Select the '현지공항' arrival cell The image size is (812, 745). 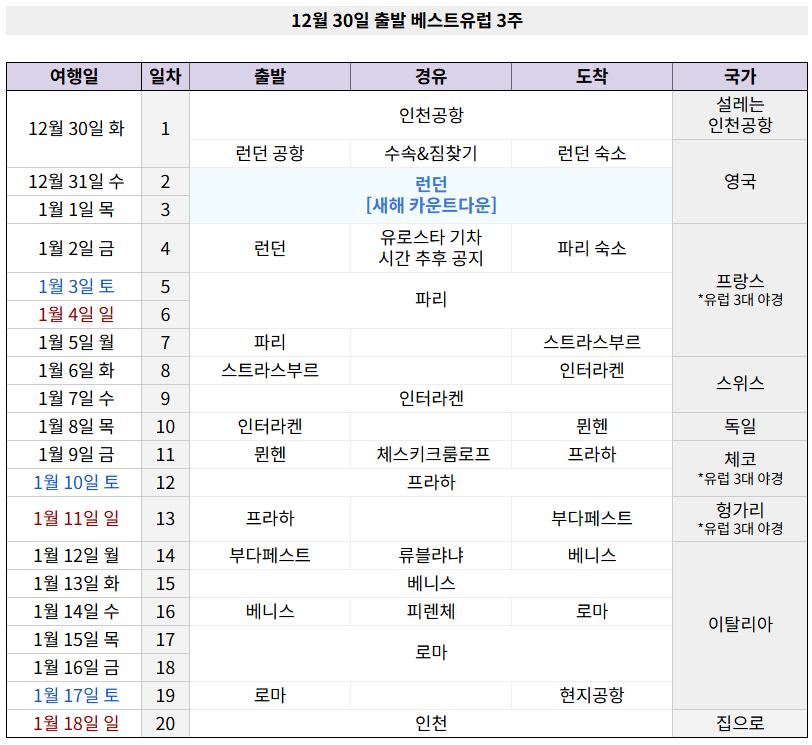(x=592, y=696)
